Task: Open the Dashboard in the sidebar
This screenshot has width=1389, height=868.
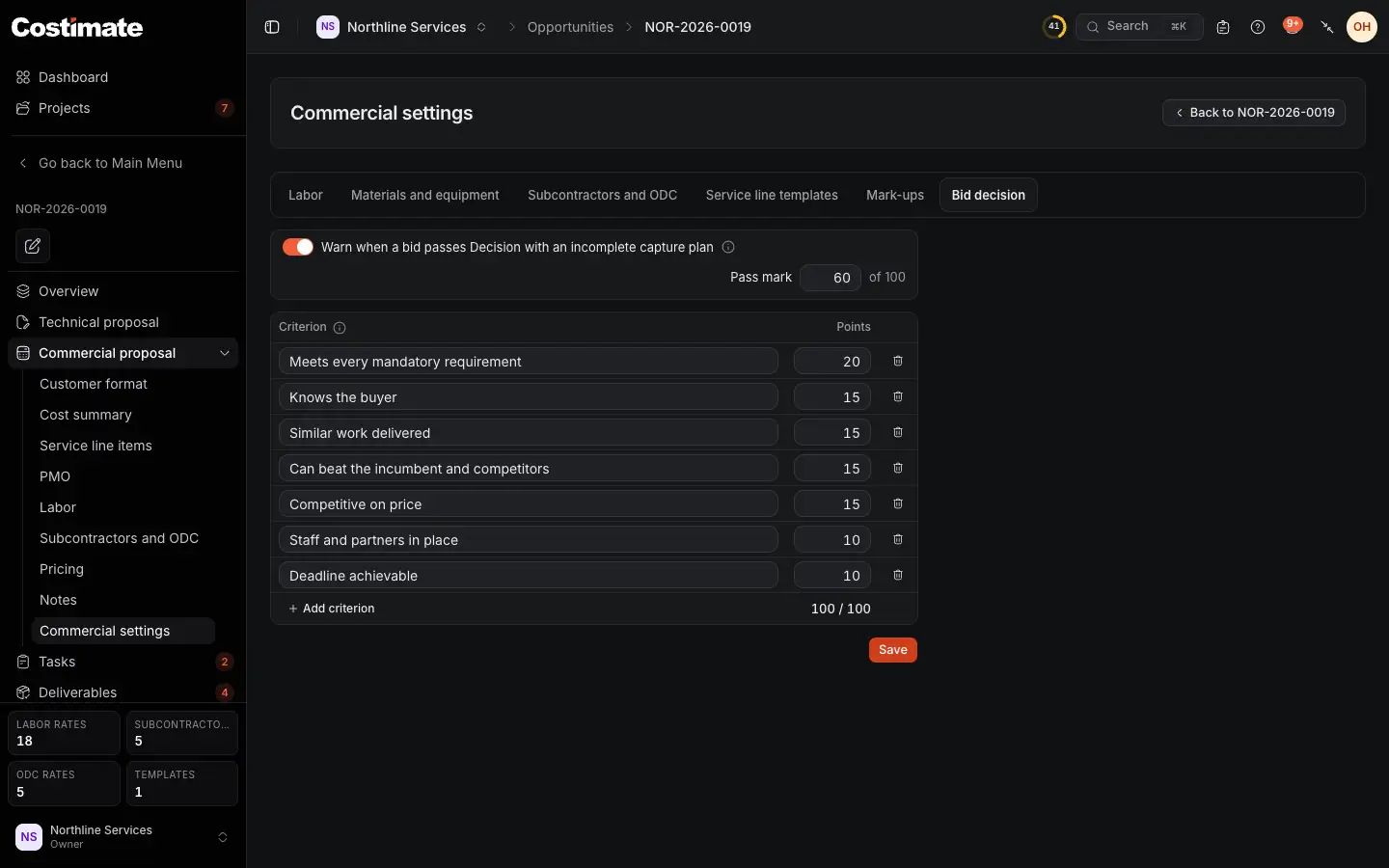Action: coord(123,77)
